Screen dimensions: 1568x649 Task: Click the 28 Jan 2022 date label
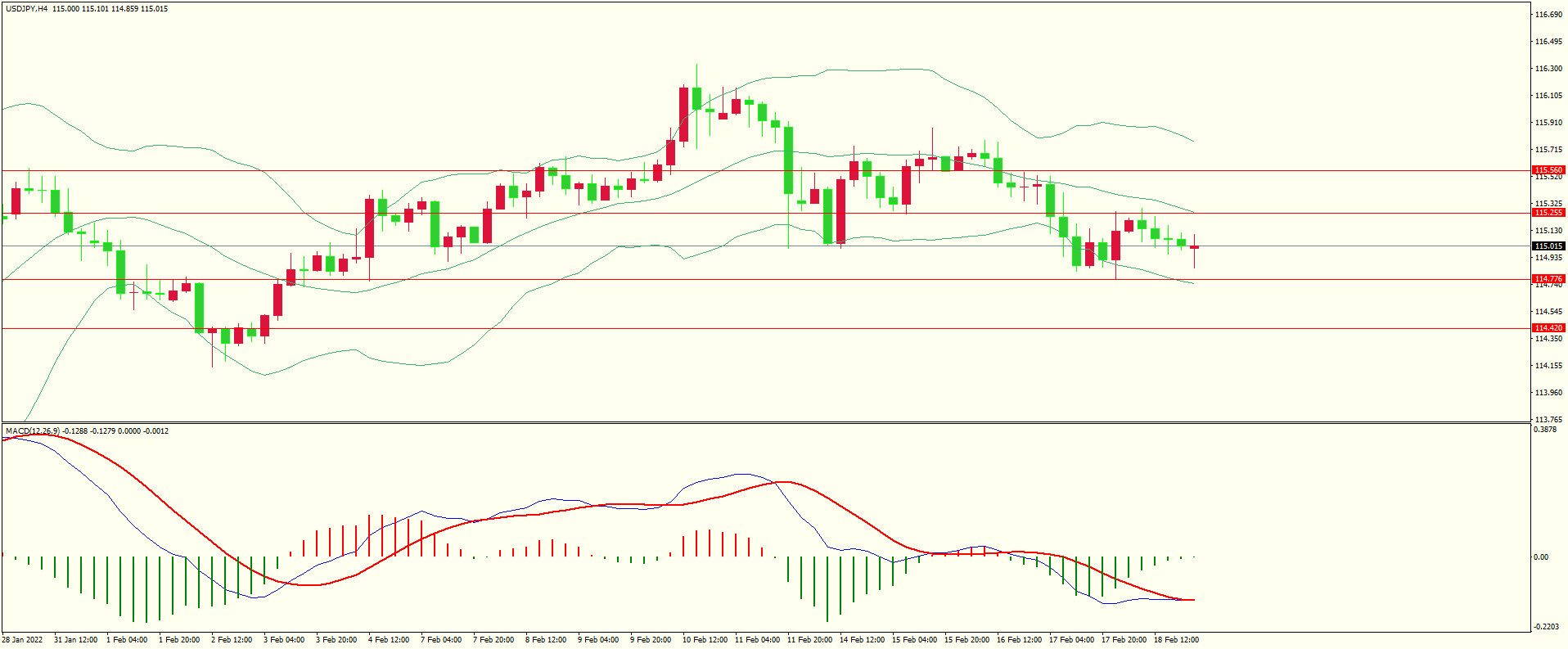click(x=23, y=640)
